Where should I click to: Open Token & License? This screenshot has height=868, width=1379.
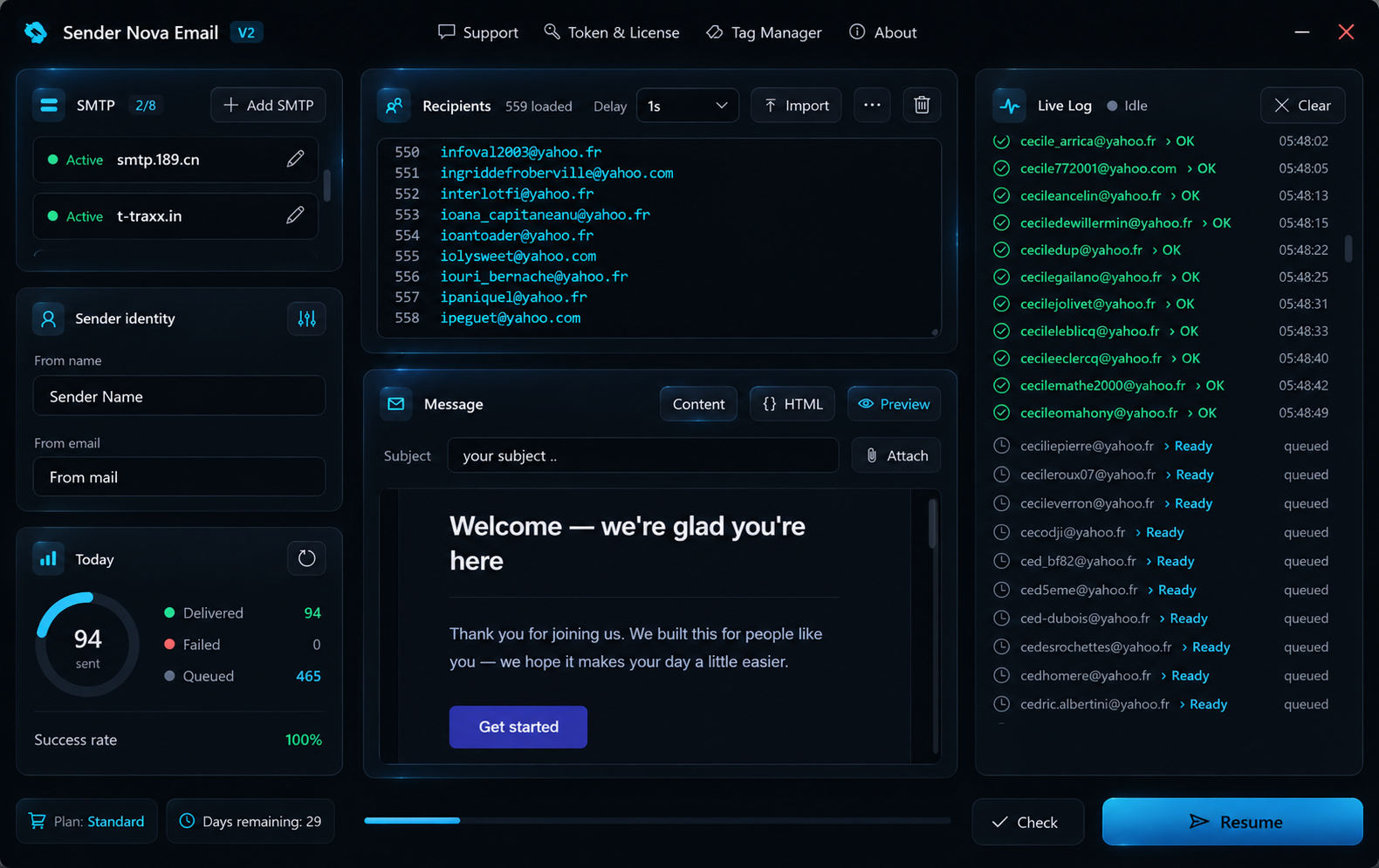click(x=612, y=32)
